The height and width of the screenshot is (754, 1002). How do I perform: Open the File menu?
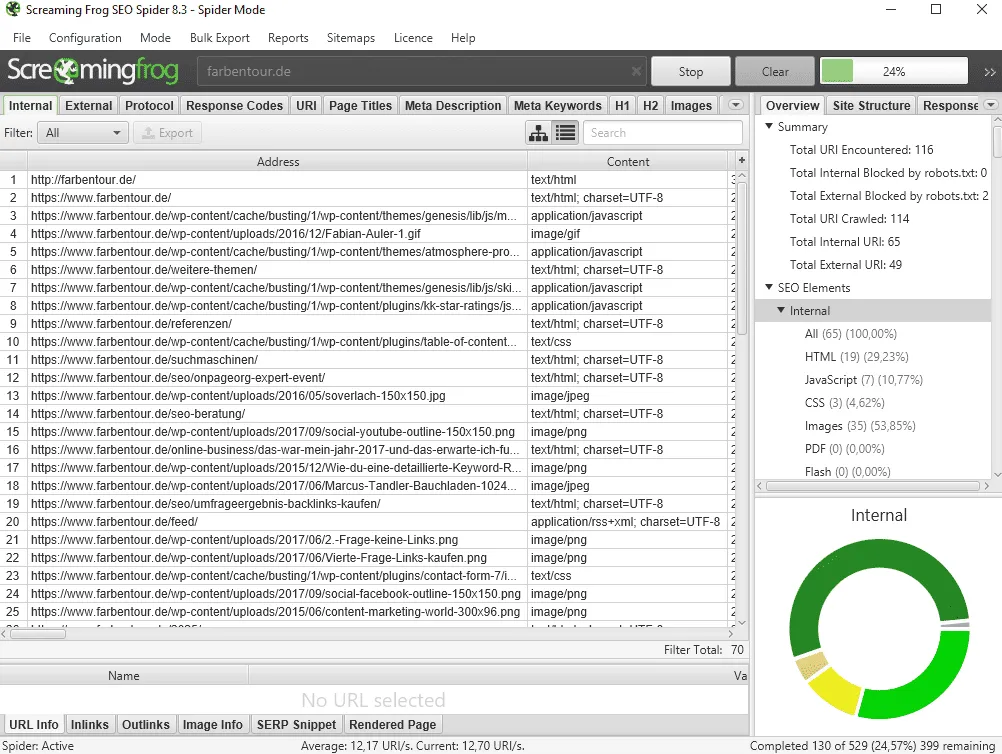(22, 38)
